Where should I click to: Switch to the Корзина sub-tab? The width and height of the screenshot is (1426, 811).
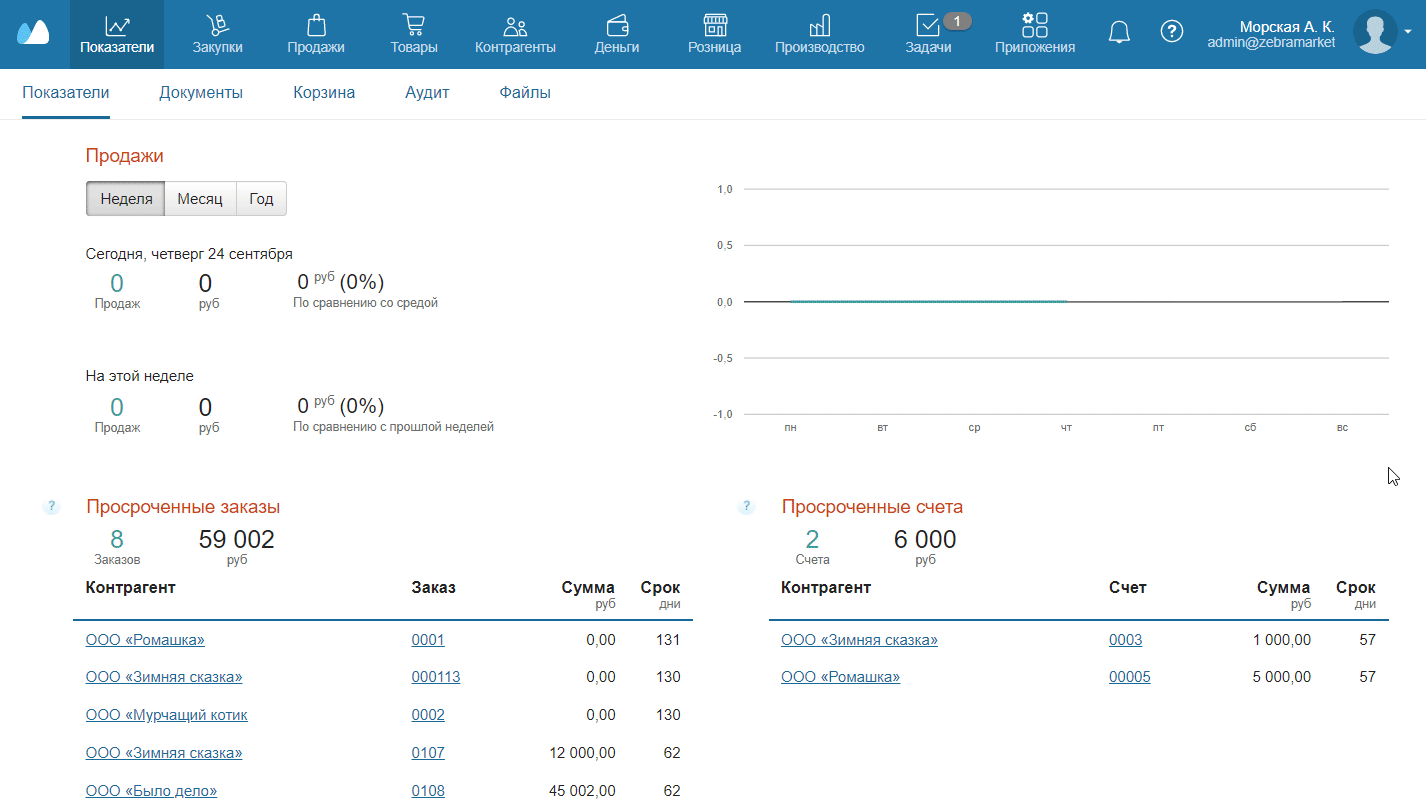click(x=324, y=93)
